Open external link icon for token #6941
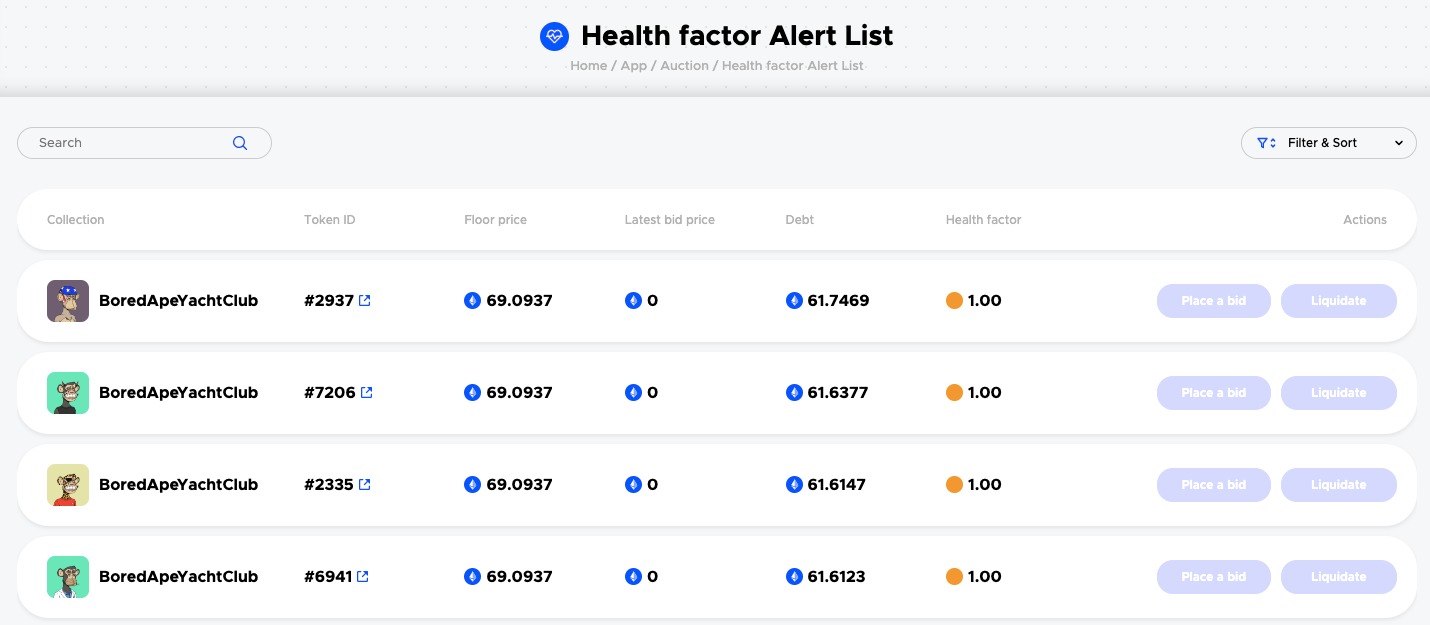Viewport: 1430px width, 625px height. point(363,576)
